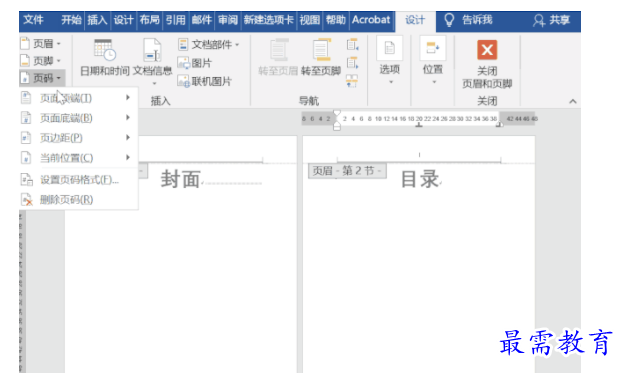Click the center tab stop on ruler

[x=419, y=125]
